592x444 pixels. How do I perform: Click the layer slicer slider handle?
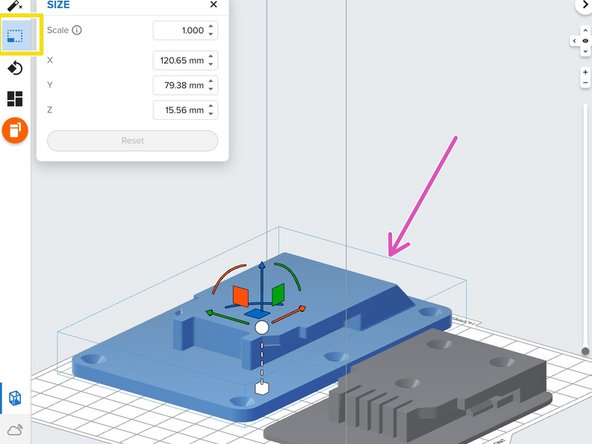(586, 351)
